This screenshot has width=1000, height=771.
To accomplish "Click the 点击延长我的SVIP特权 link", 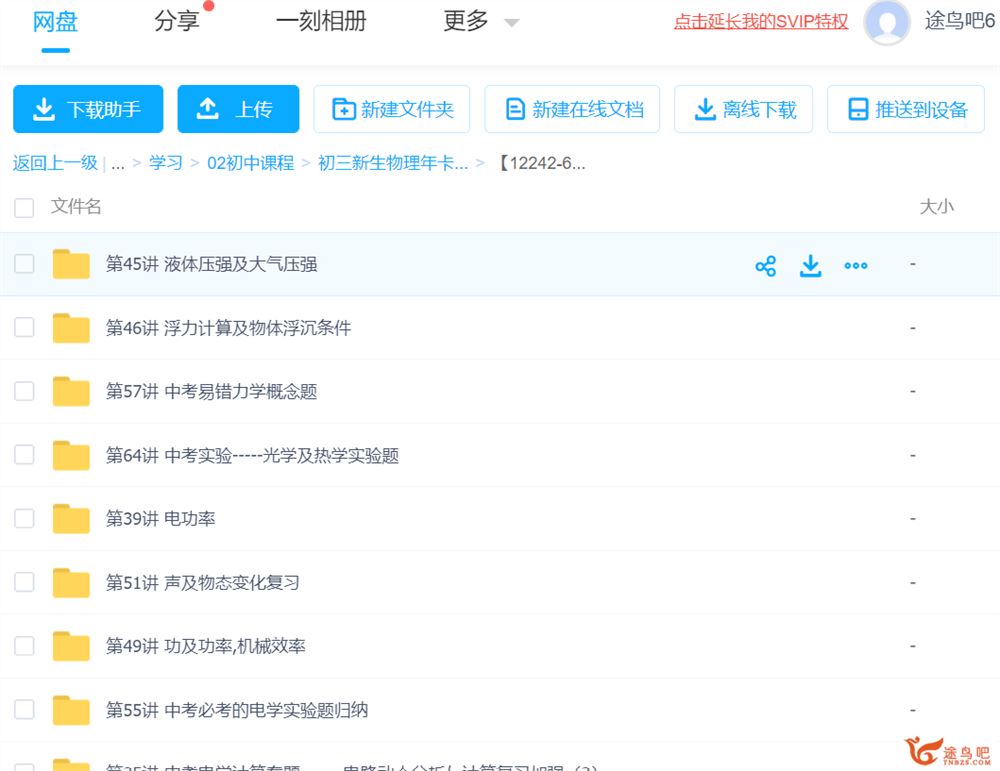I will 760,21.
